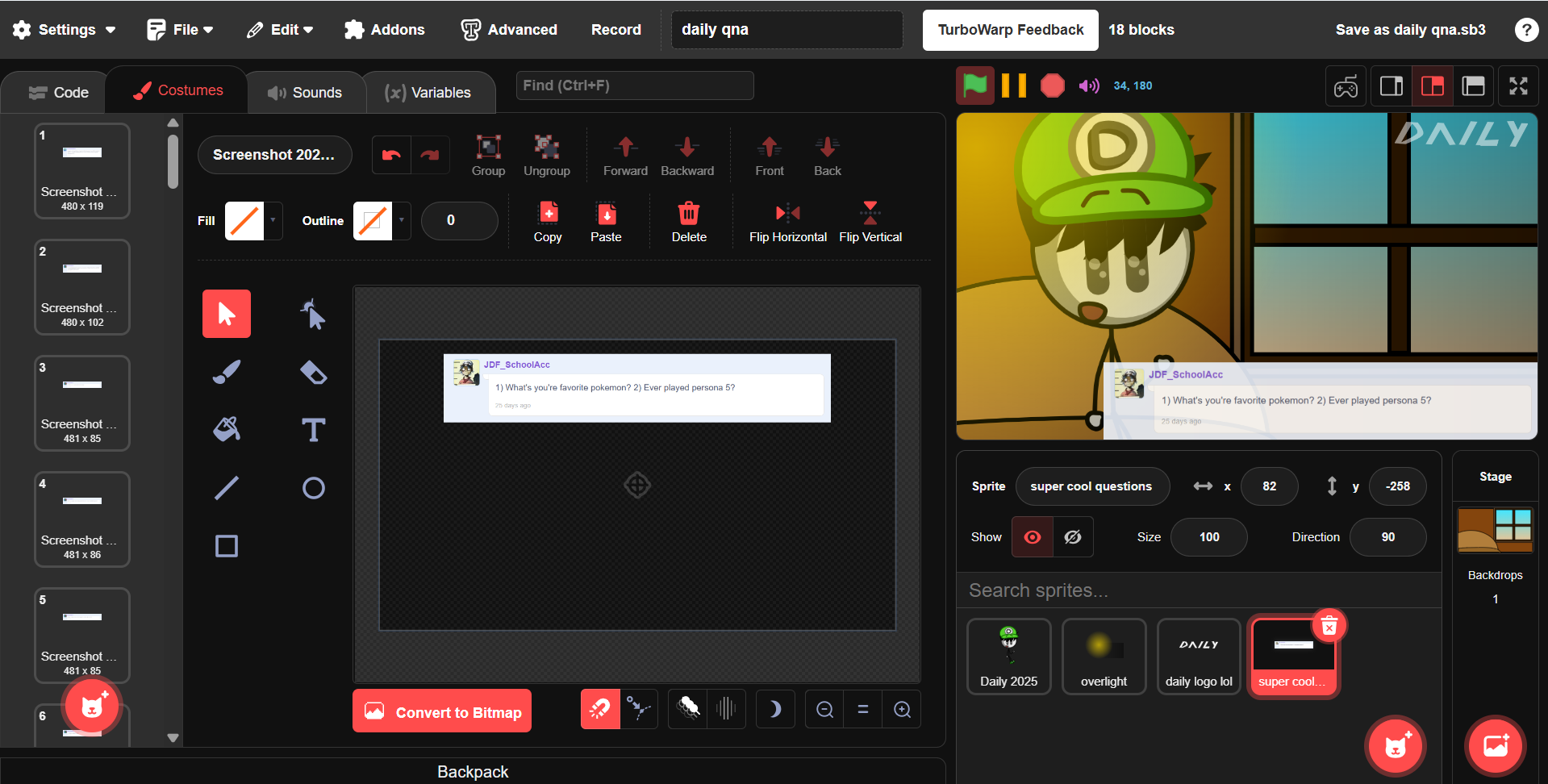Select the arrow Select tool

(x=227, y=314)
